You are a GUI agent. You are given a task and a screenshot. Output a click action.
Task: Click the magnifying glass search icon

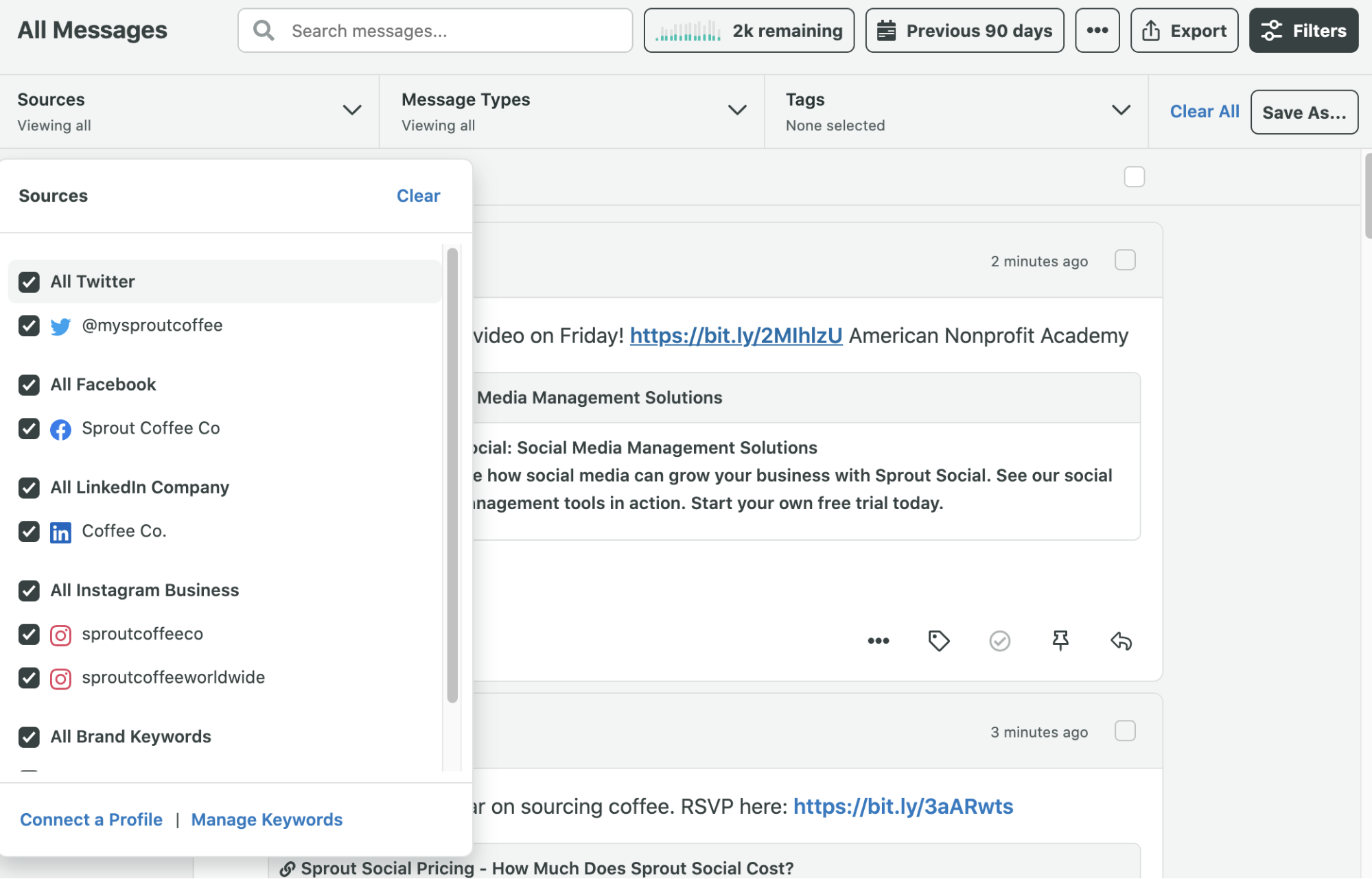(264, 30)
